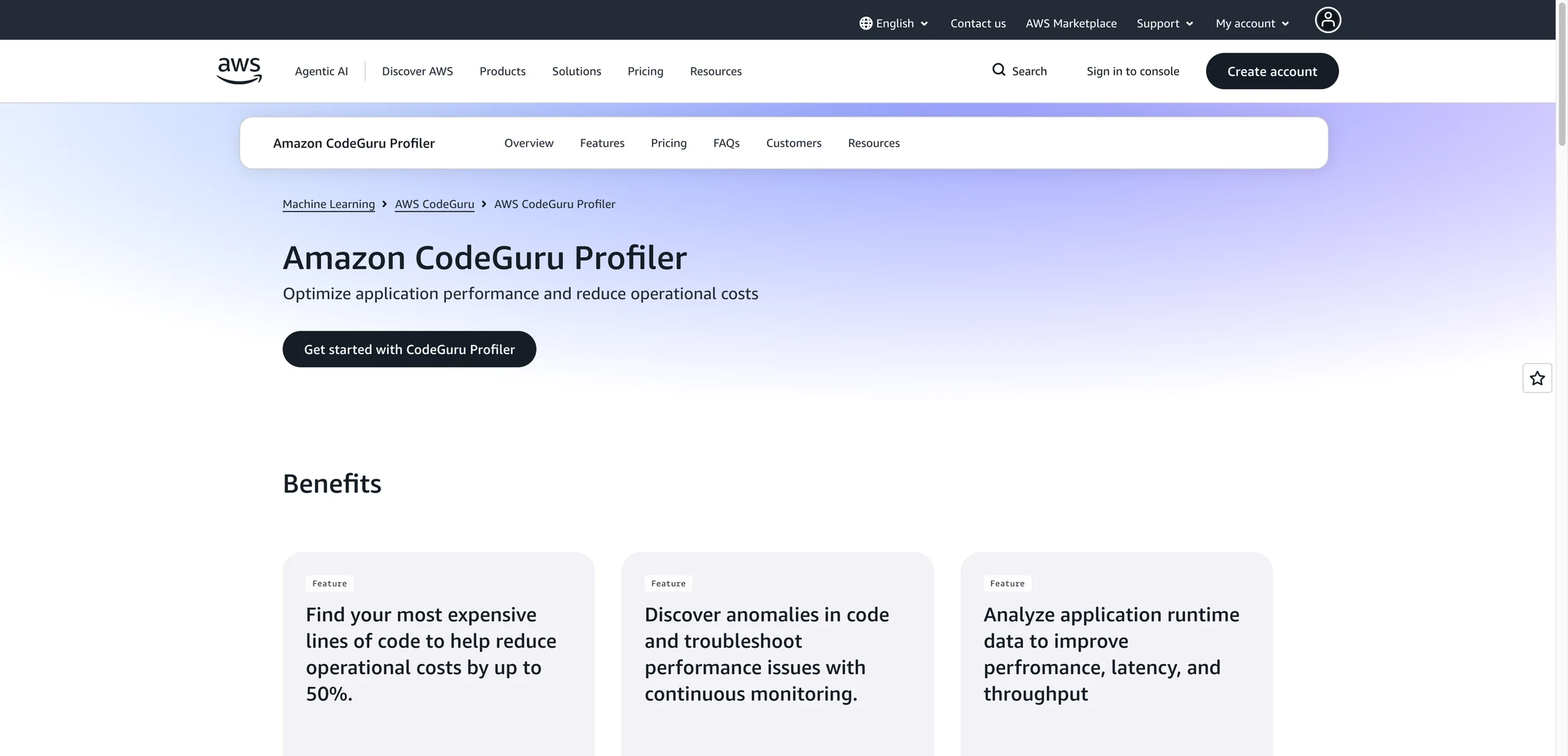Open the 'Analyze application runtime data' card
The height and width of the screenshot is (756, 1568).
pos(1116,653)
